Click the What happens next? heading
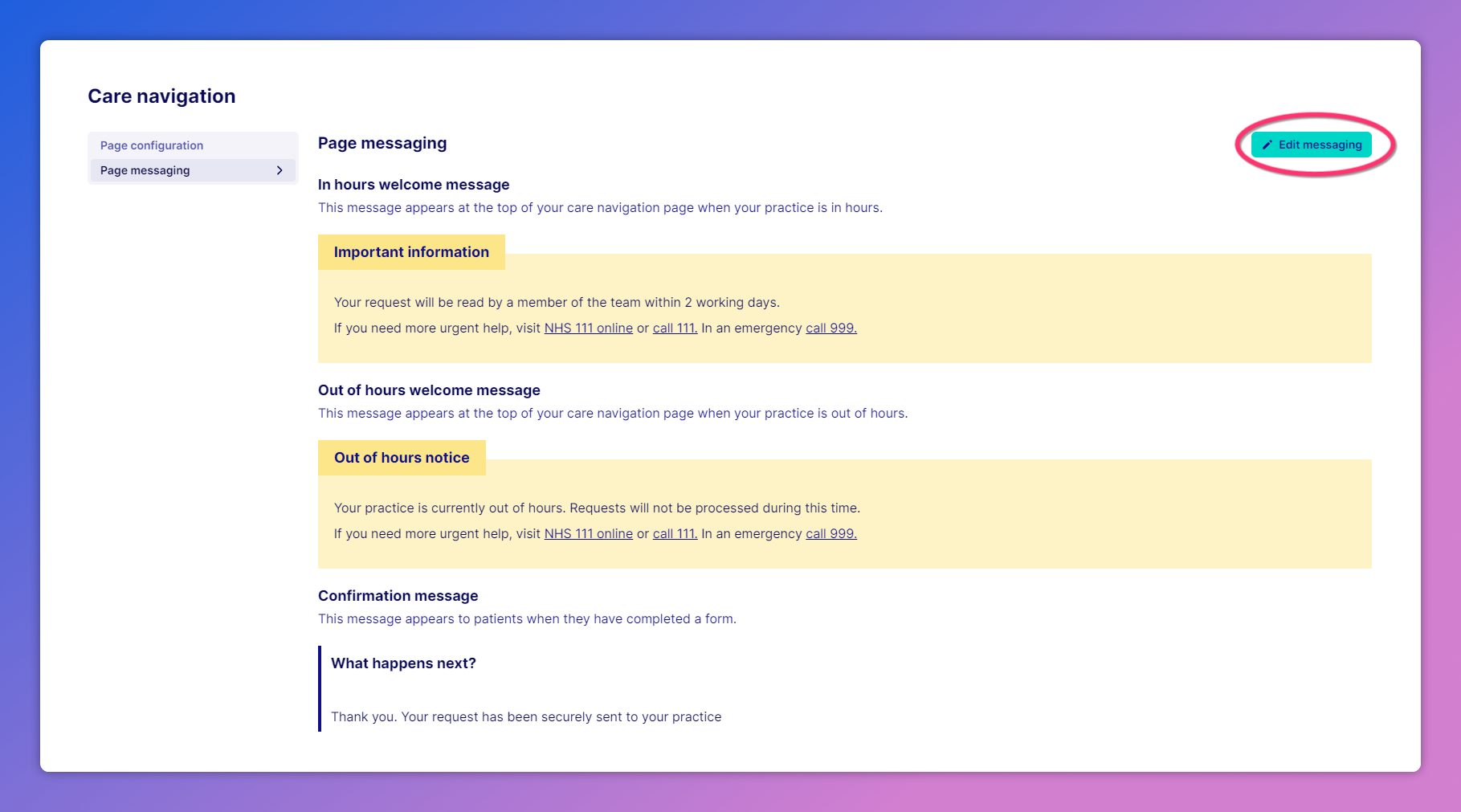 403,663
